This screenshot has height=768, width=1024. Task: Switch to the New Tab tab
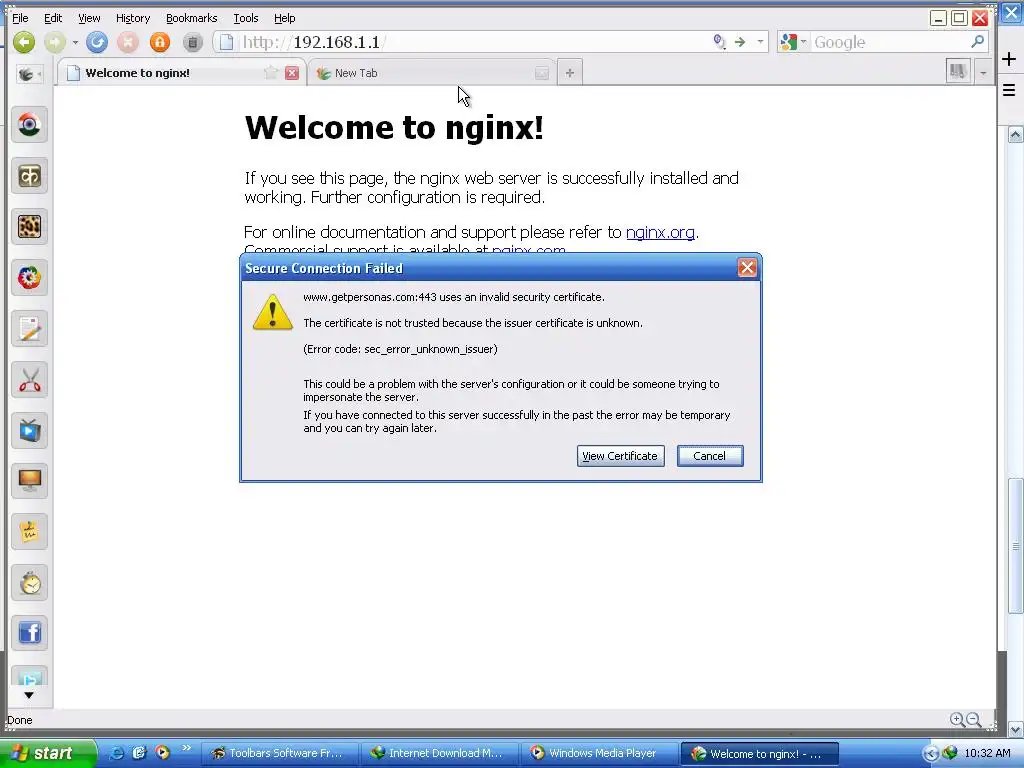[431, 73]
